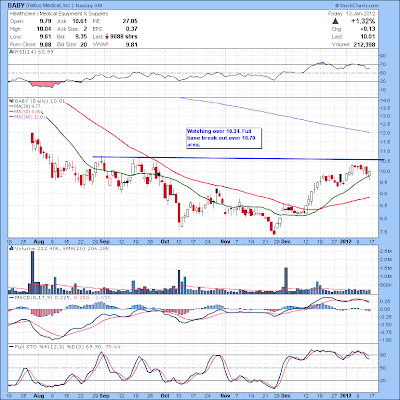Click the +1.32% percent change

tap(363, 21)
